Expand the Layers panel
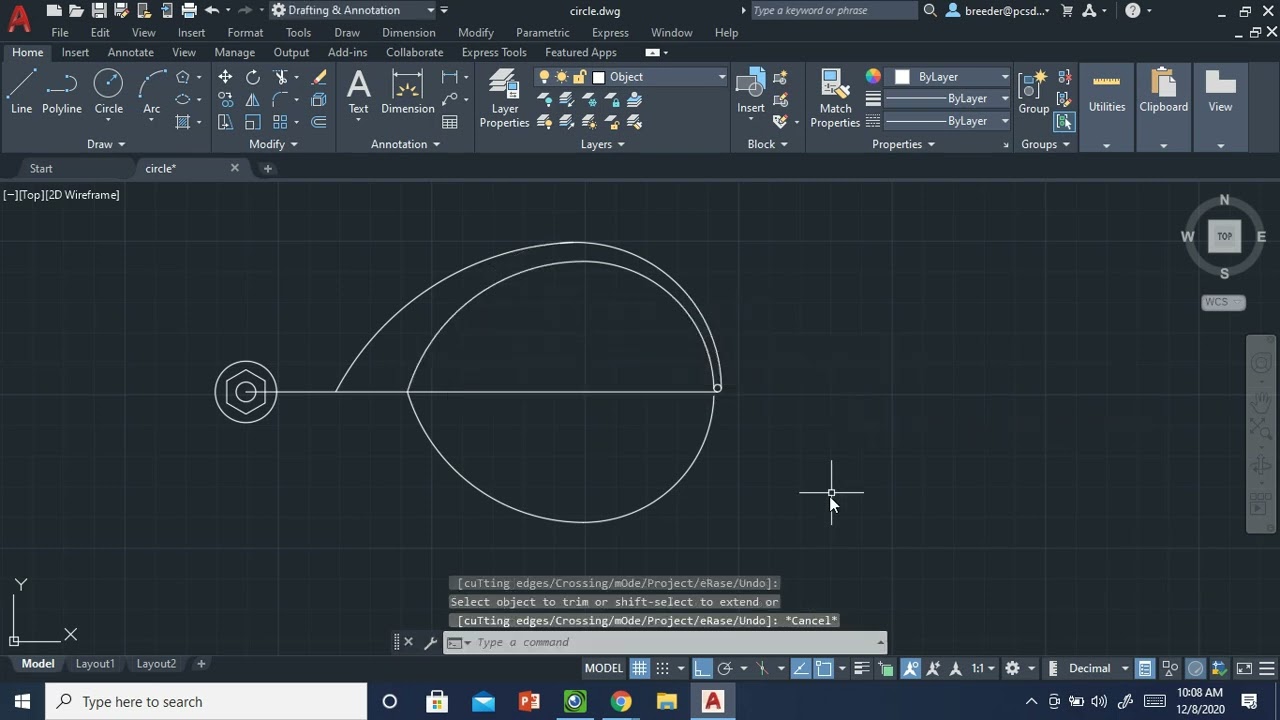 coord(603,144)
